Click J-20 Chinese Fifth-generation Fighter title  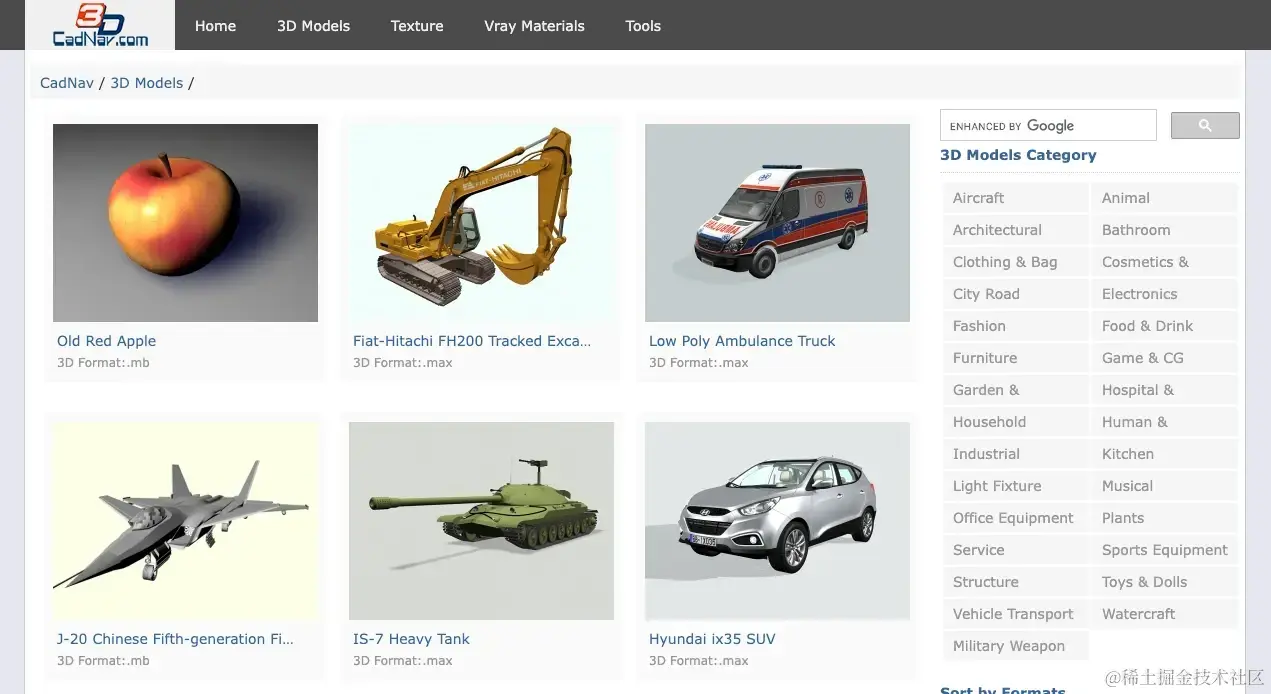coord(176,639)
